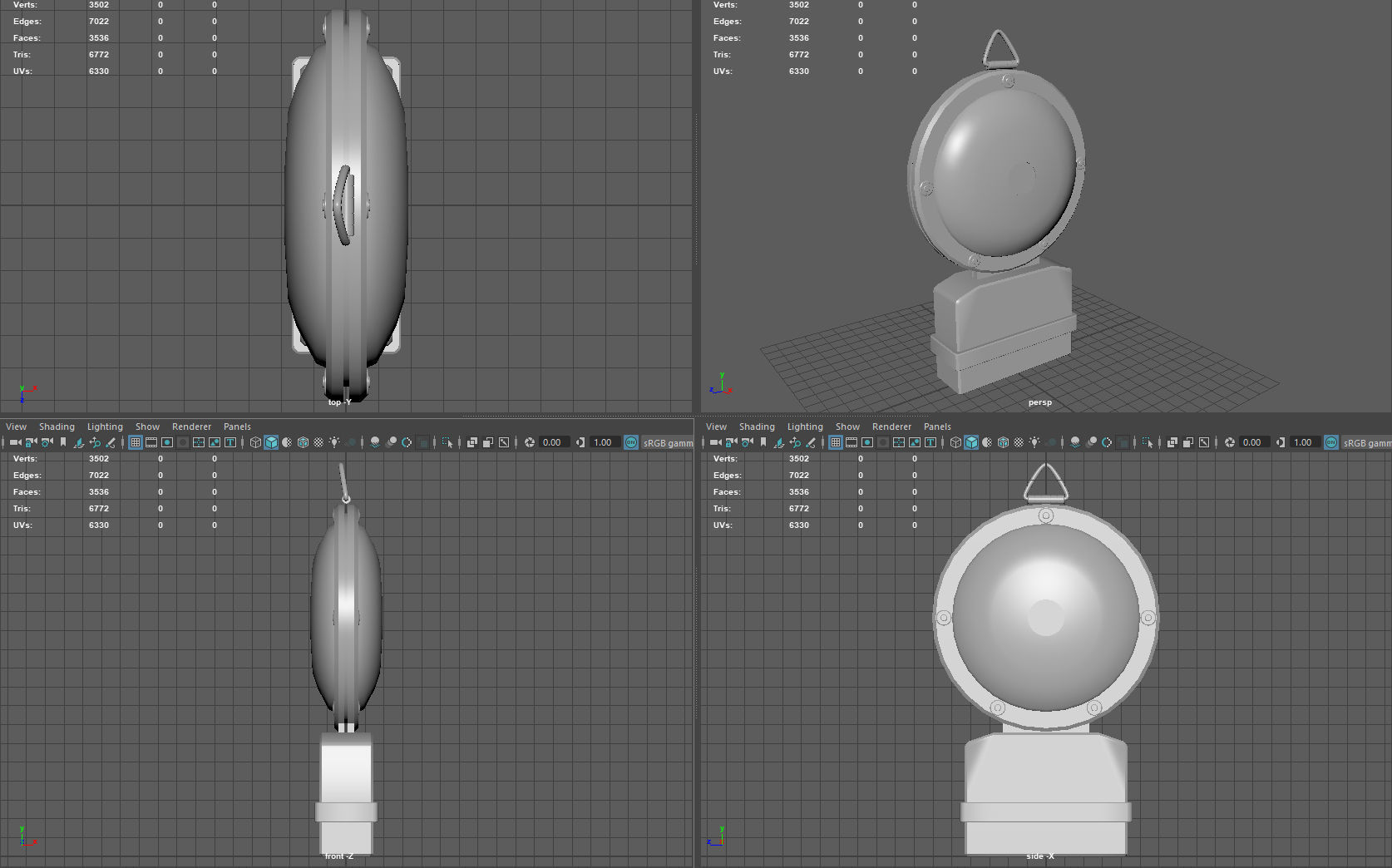The height and width of the screenshot is (868, 1392).
Task: Click Bookmarks icon in side-X panel toolbar
Action: pyautogui.click(x=763, y=442)
